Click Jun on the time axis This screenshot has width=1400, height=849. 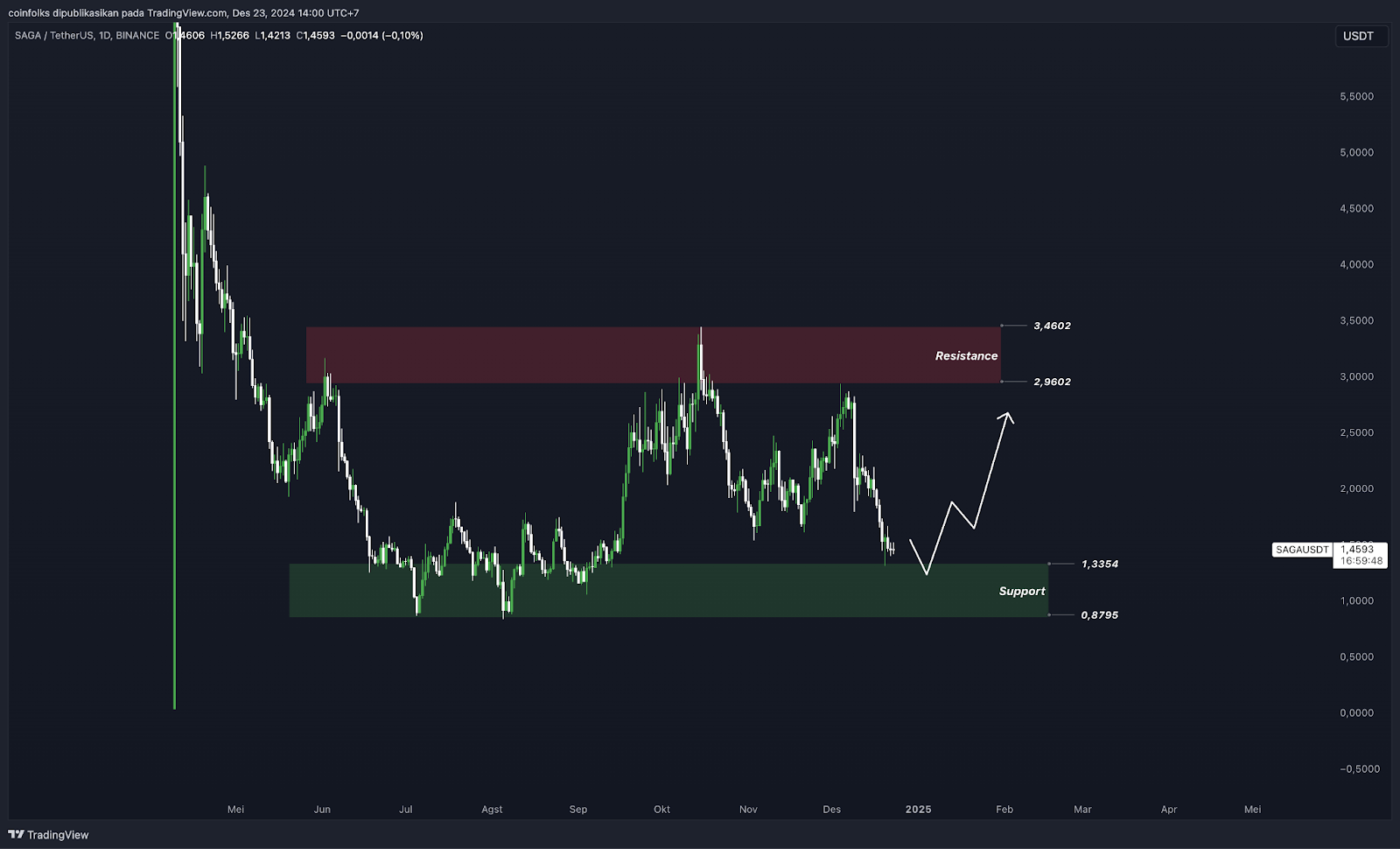point(322,810)
